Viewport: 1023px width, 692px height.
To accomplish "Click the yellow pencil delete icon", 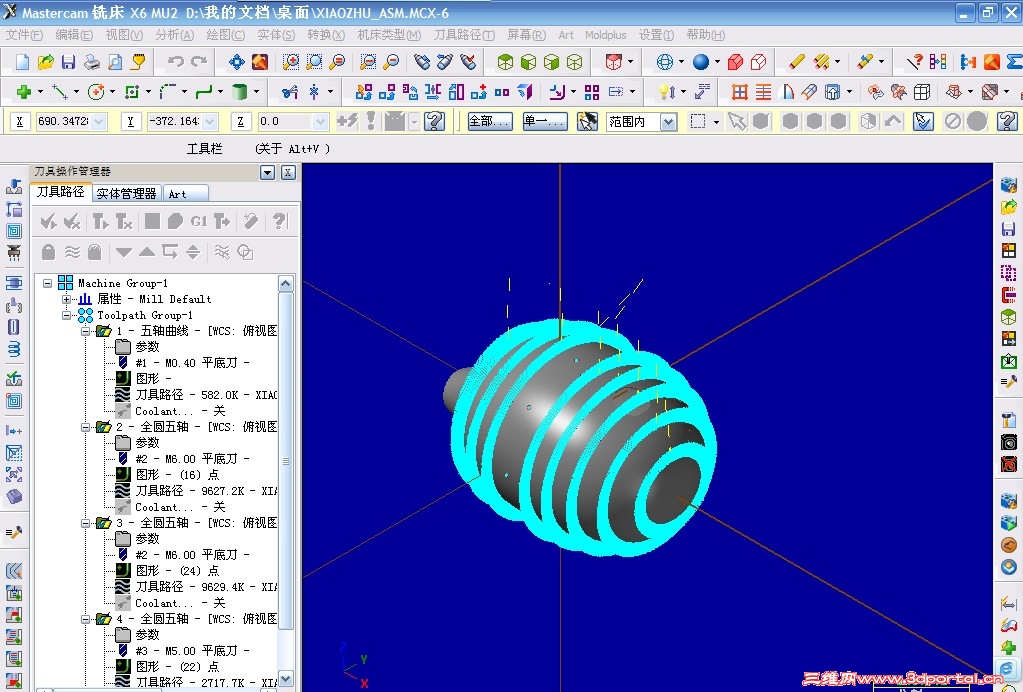I will (x=797, y=62).
